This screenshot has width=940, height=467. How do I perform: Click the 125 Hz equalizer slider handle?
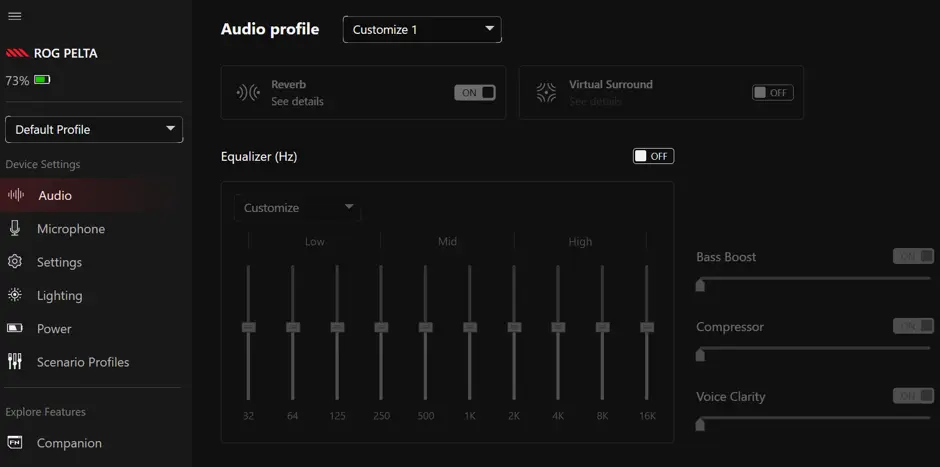337,327
